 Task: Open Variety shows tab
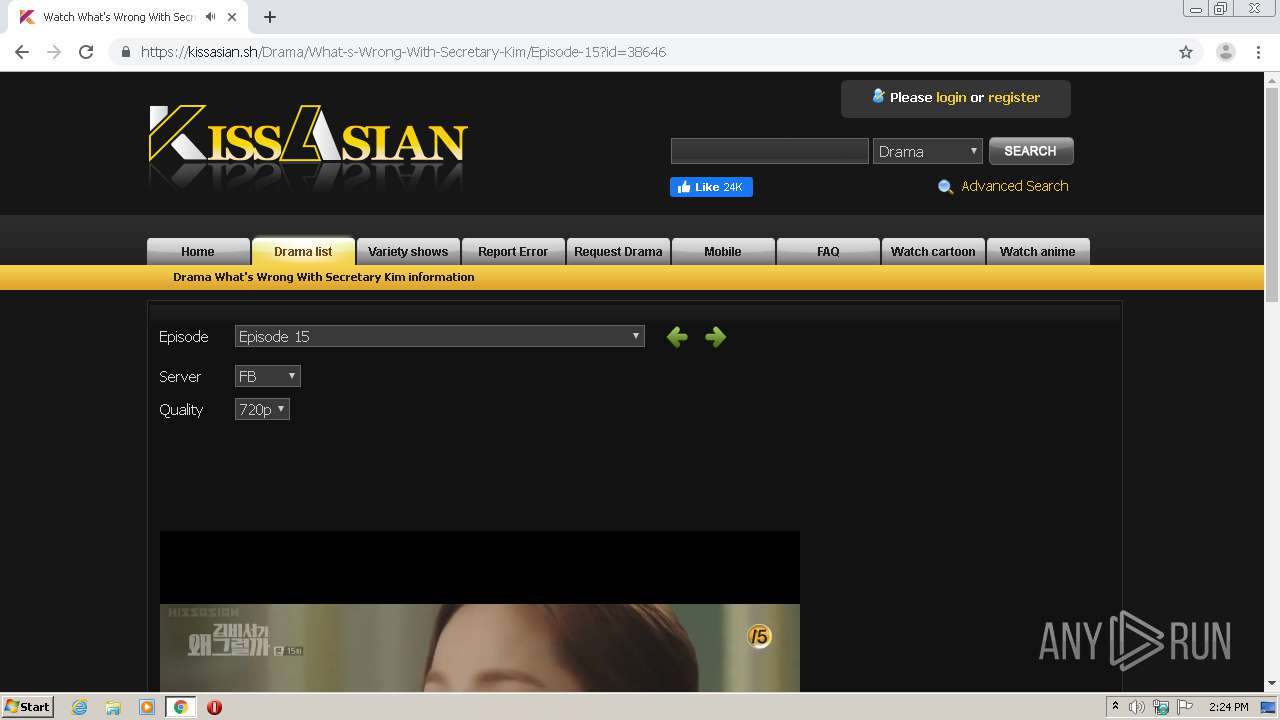coord(408,251)
